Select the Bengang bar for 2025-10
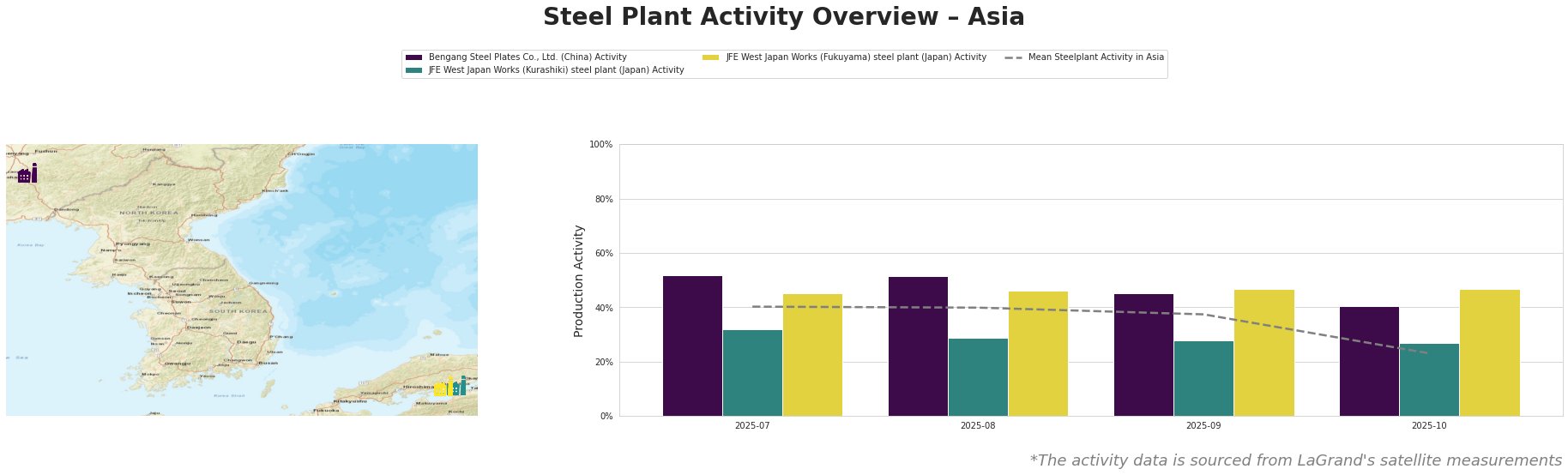The image size is (1568, 475). pyautogui.click(x=1369, y=361)
